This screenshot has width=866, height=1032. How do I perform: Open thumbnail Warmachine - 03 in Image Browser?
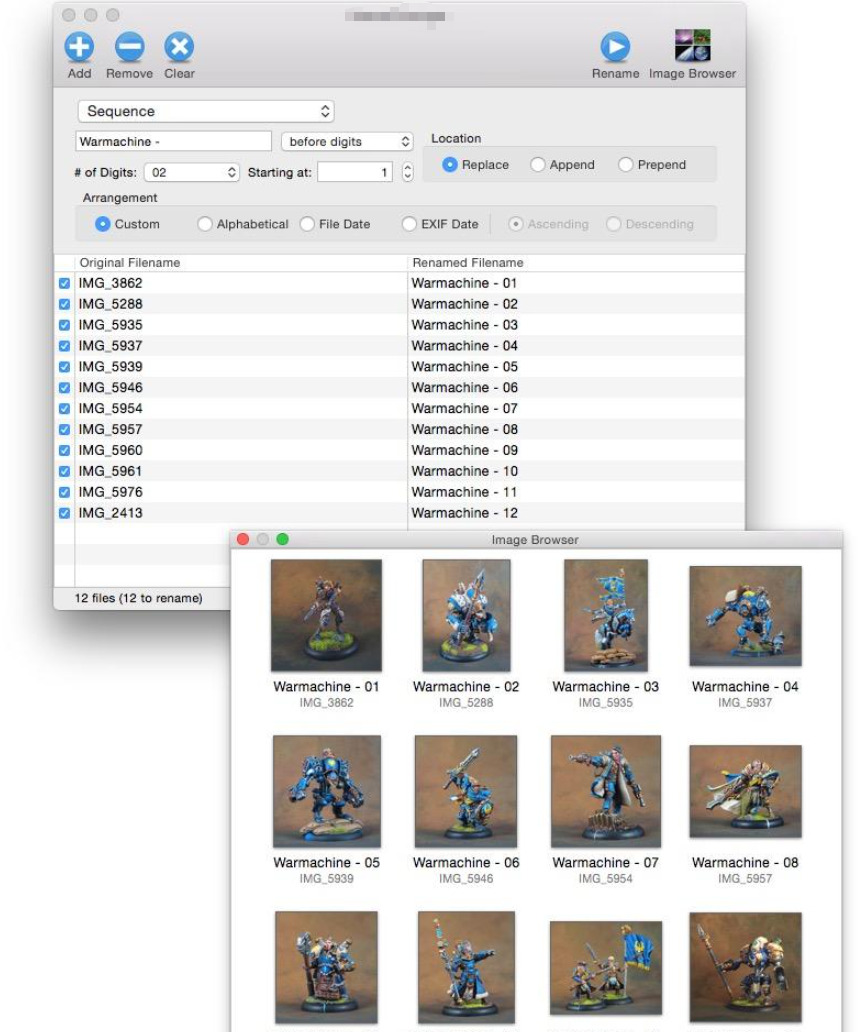point(606,615)
